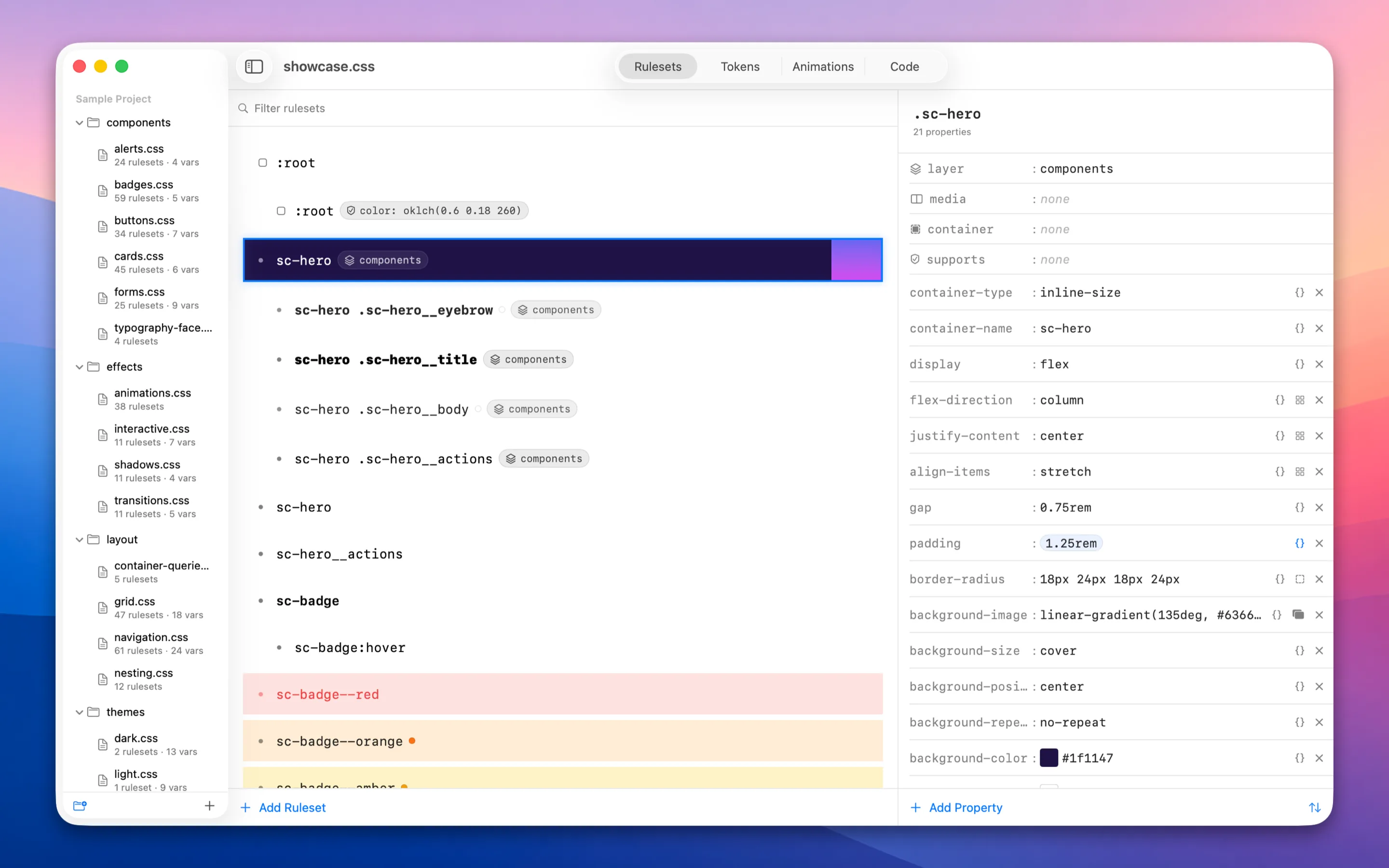The height and width of the screenshot is (868, 1389).
Task: Click the media icon in properties
Action: pyautogui.click(x=917, y=199)
